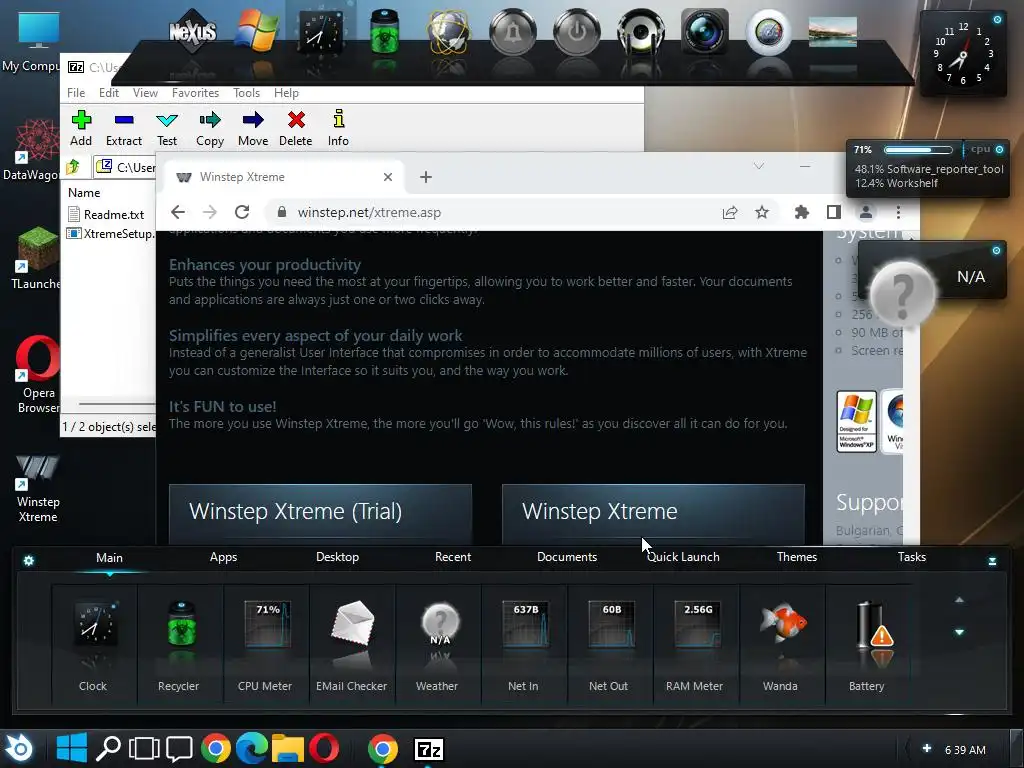Click Test in 7-Zip toolbar
This screenshot has height=768, width=1024.
pos(167,129)
